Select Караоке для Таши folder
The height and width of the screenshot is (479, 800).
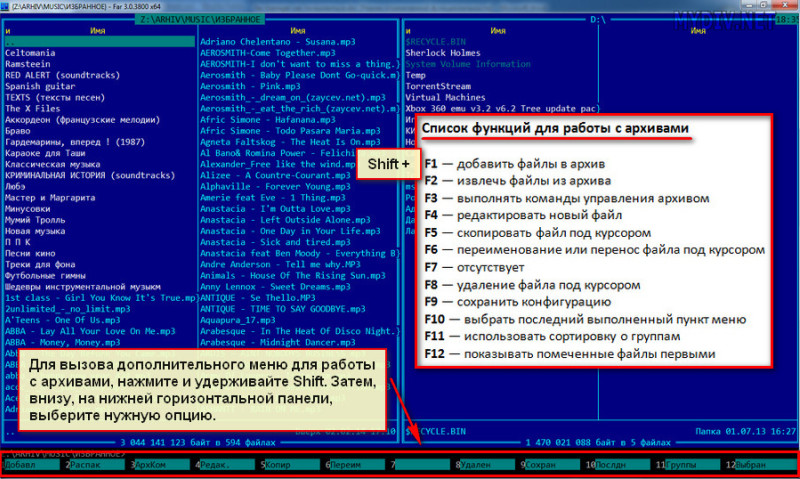[45, 153]
